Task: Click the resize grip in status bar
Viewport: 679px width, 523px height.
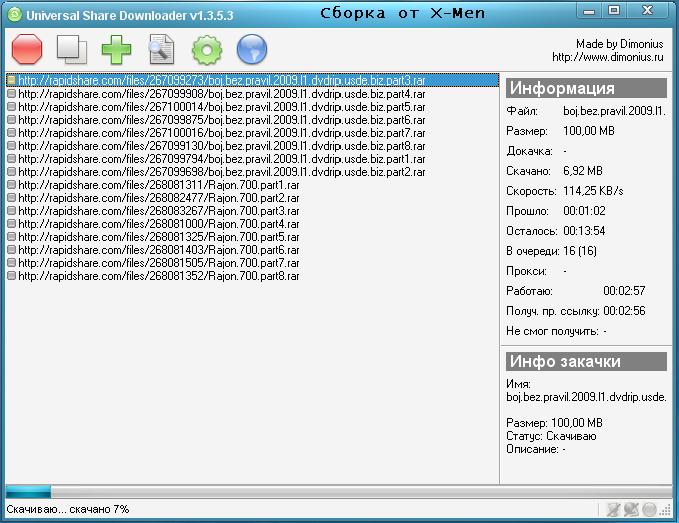Action: tap(666, 511)
